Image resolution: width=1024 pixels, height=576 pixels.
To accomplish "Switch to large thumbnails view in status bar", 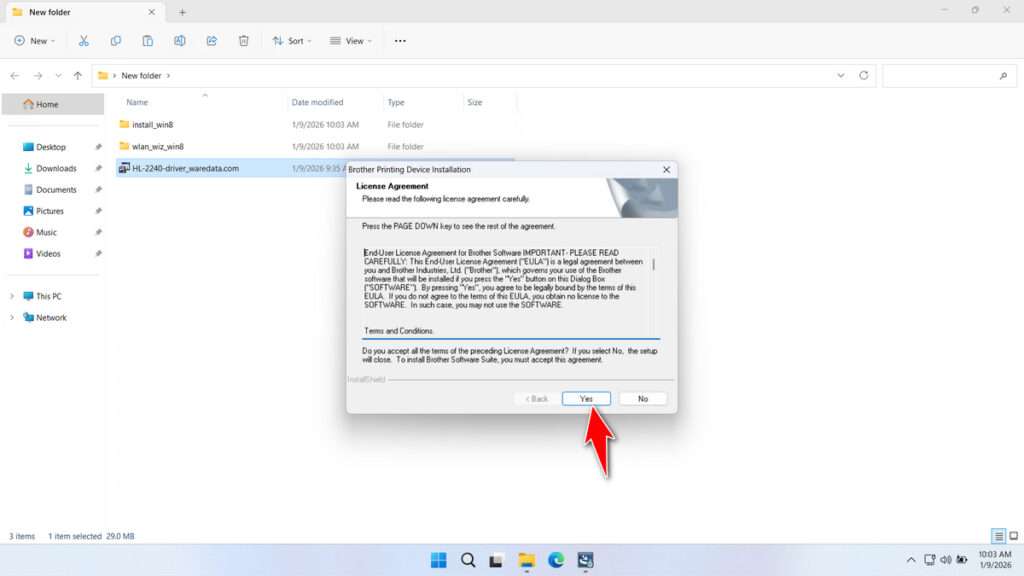I will (x=1013, y=537).
